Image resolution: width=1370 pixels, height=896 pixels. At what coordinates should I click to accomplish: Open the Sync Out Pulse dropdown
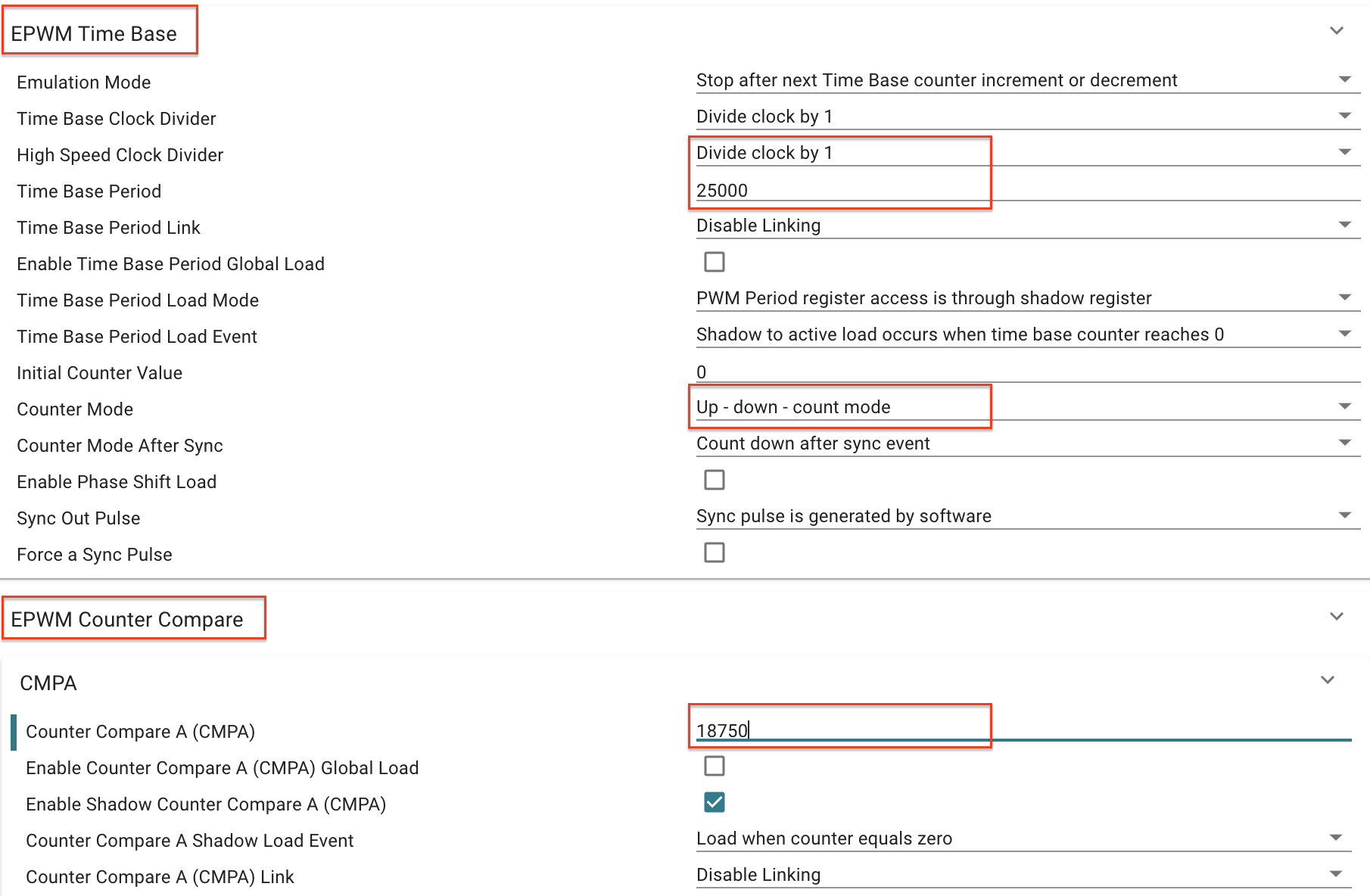coord(1026,516)
